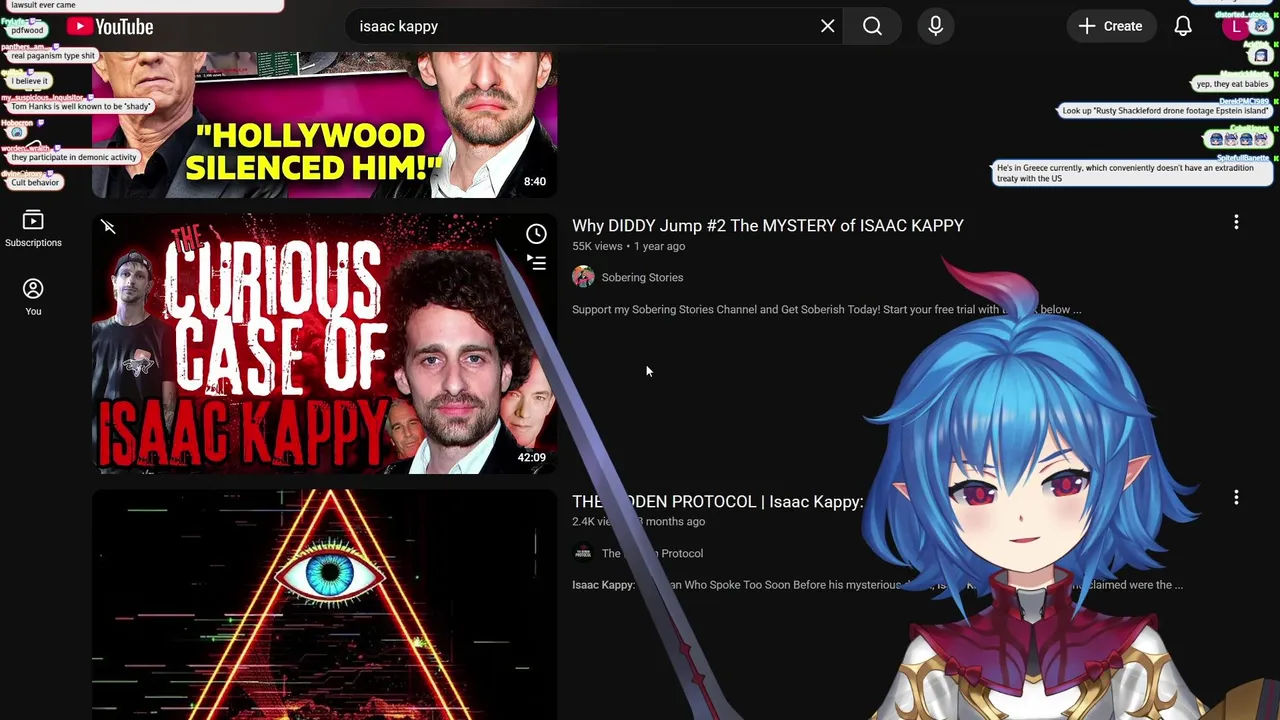Play the Hollywood Silenced Him thumbnail
This screenshot has height=720, width=1280.
click(x=325, y=125)
